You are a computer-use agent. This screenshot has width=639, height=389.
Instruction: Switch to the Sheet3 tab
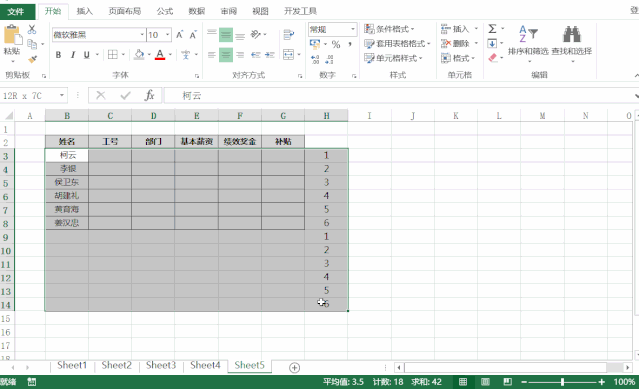point(161,365)
